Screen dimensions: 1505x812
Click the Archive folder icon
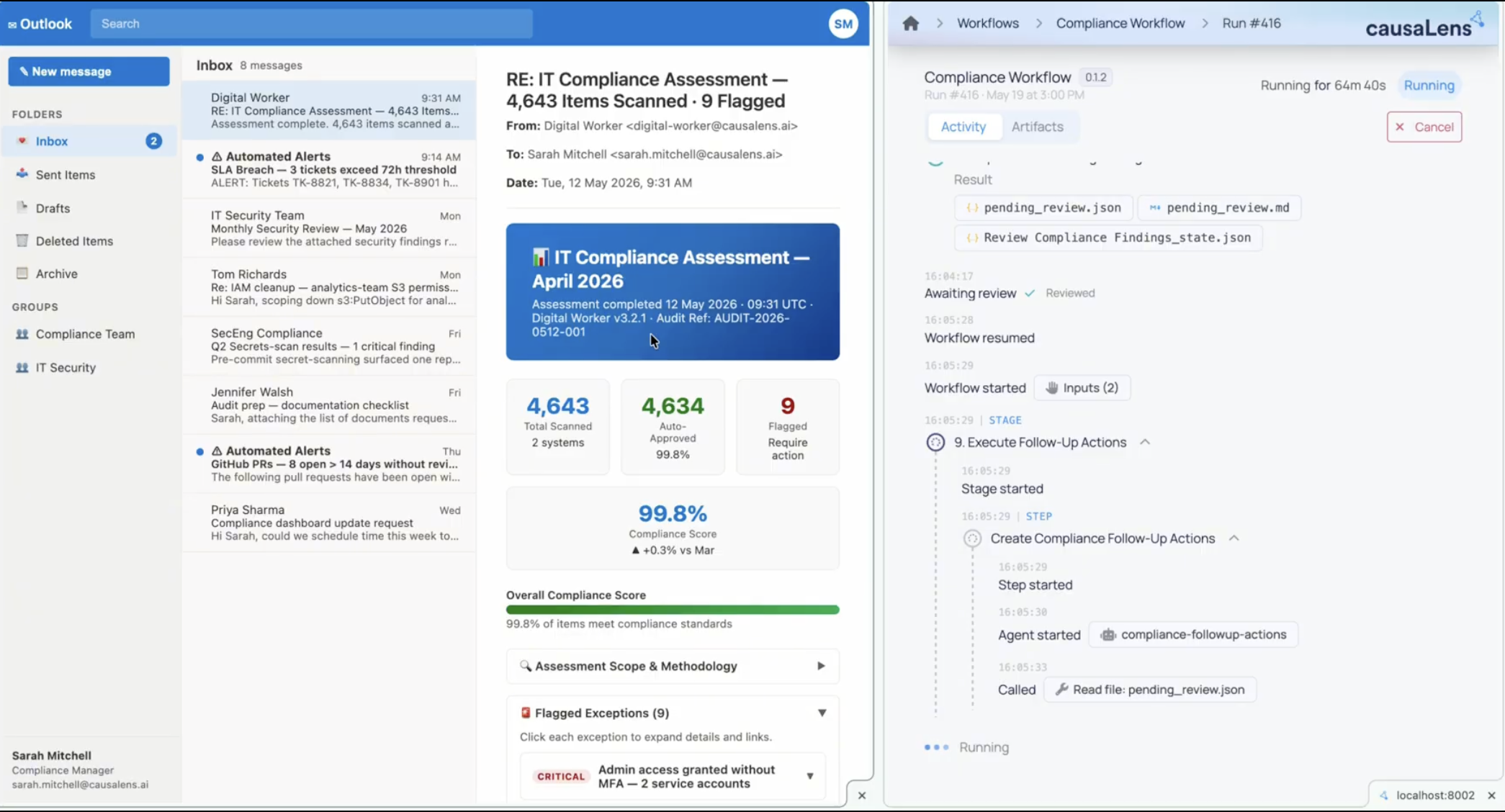(x=22, y=274)
